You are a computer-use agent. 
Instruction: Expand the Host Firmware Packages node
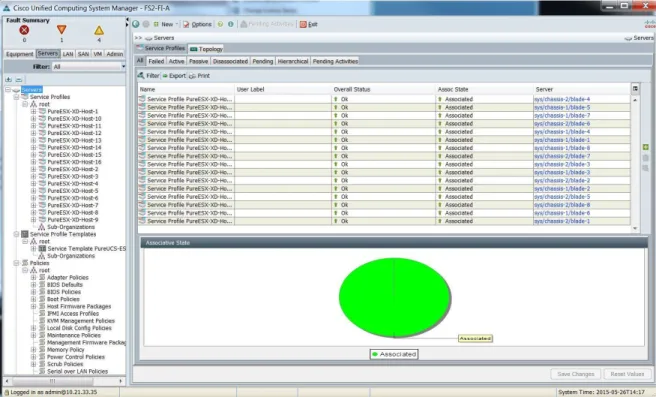[33, 306]
